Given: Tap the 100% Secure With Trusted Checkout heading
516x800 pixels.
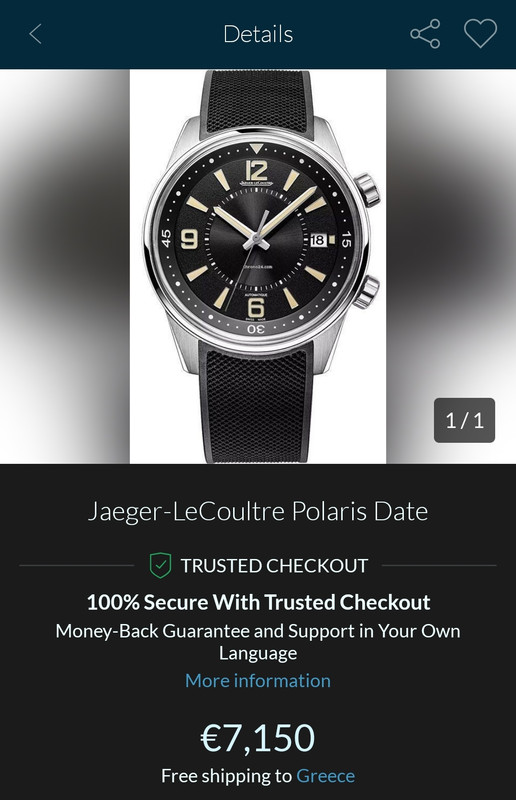Looking at the screenshot, I should click(258, 603).
